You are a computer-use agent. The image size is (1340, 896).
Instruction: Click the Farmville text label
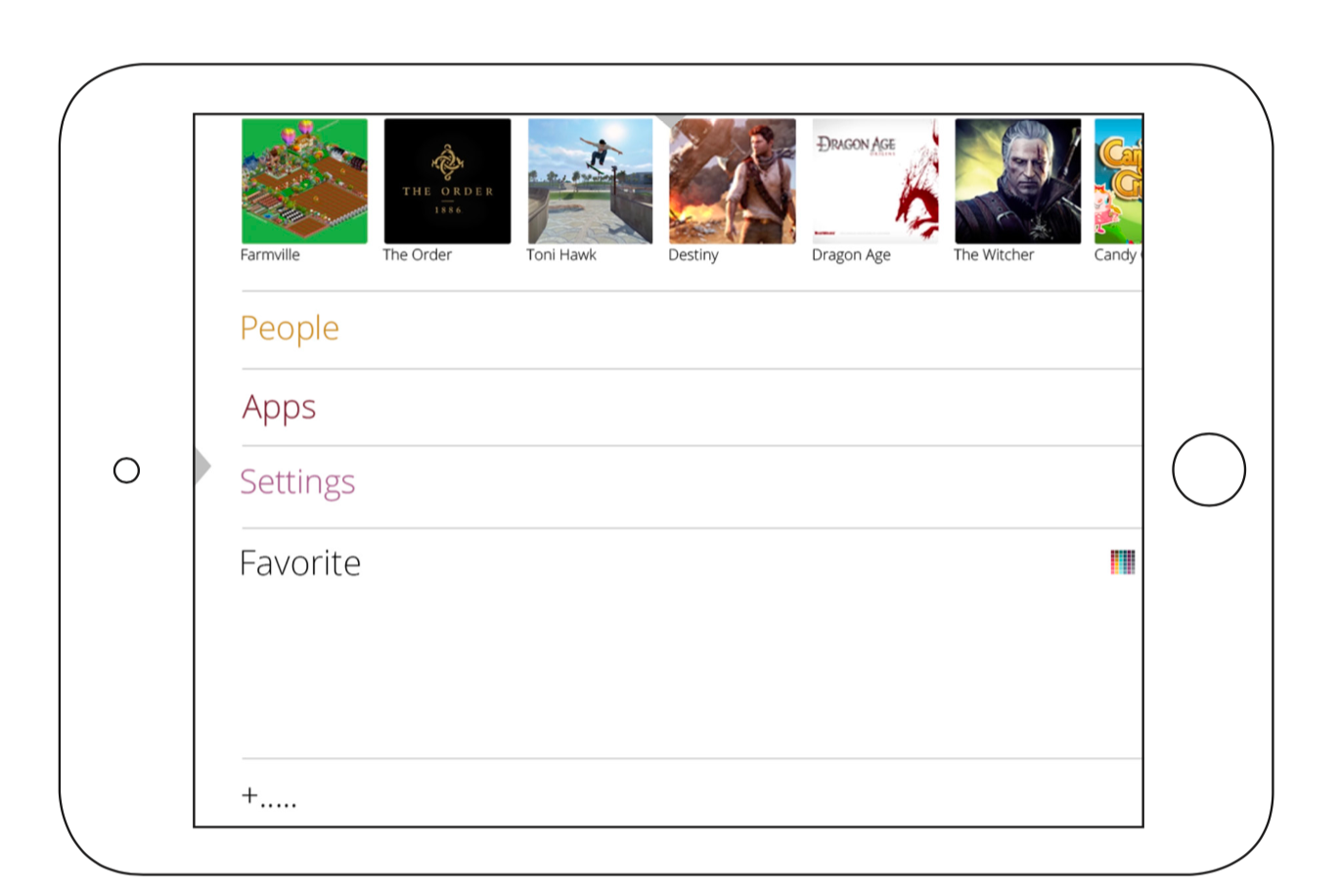[x=270, y=254]
